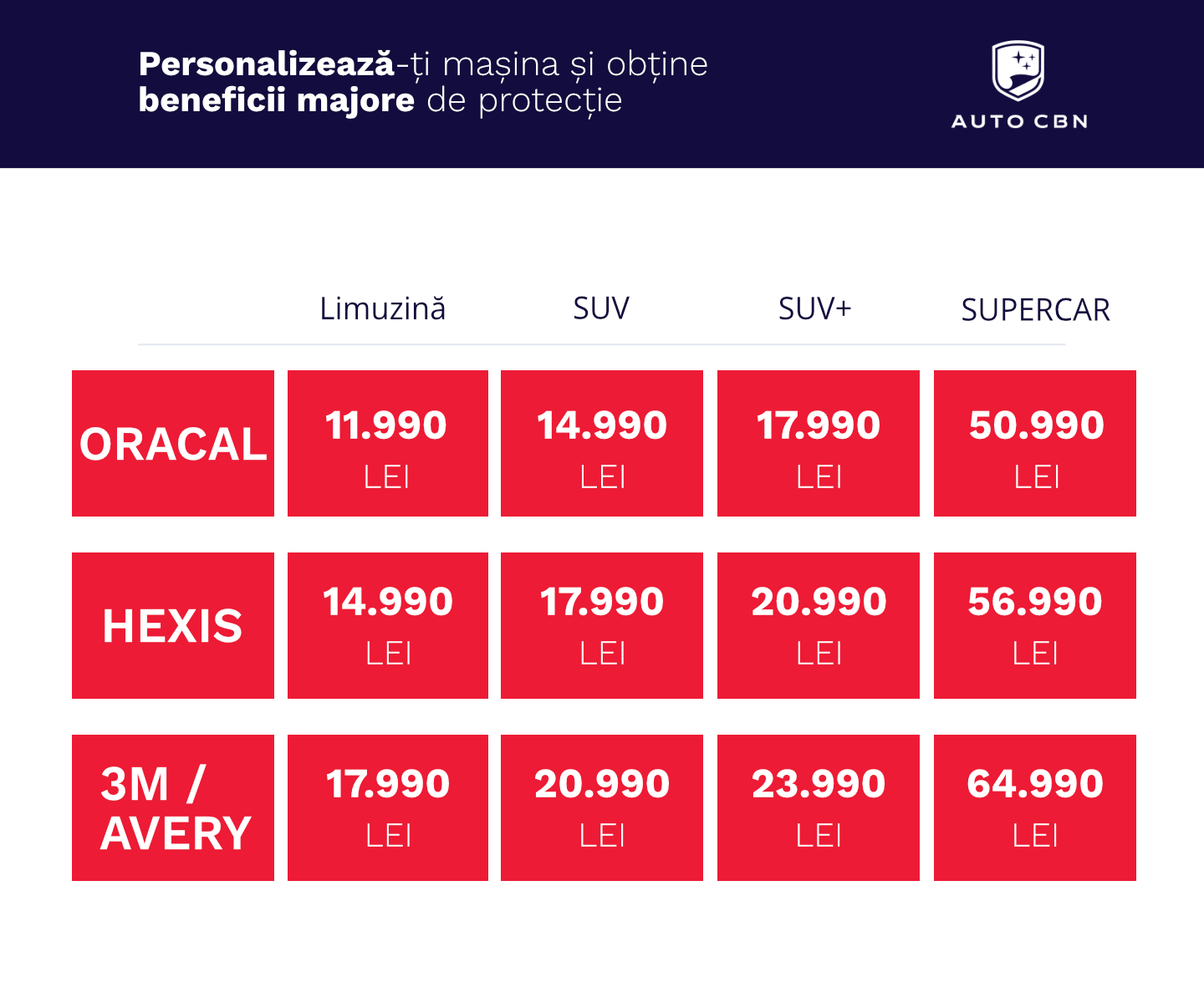The width and height of the screenshot is (1204, 1003).
Task: Pick the 3M/Avery SUV+ 23.990 LEI tile
Action: click(819, 808)
